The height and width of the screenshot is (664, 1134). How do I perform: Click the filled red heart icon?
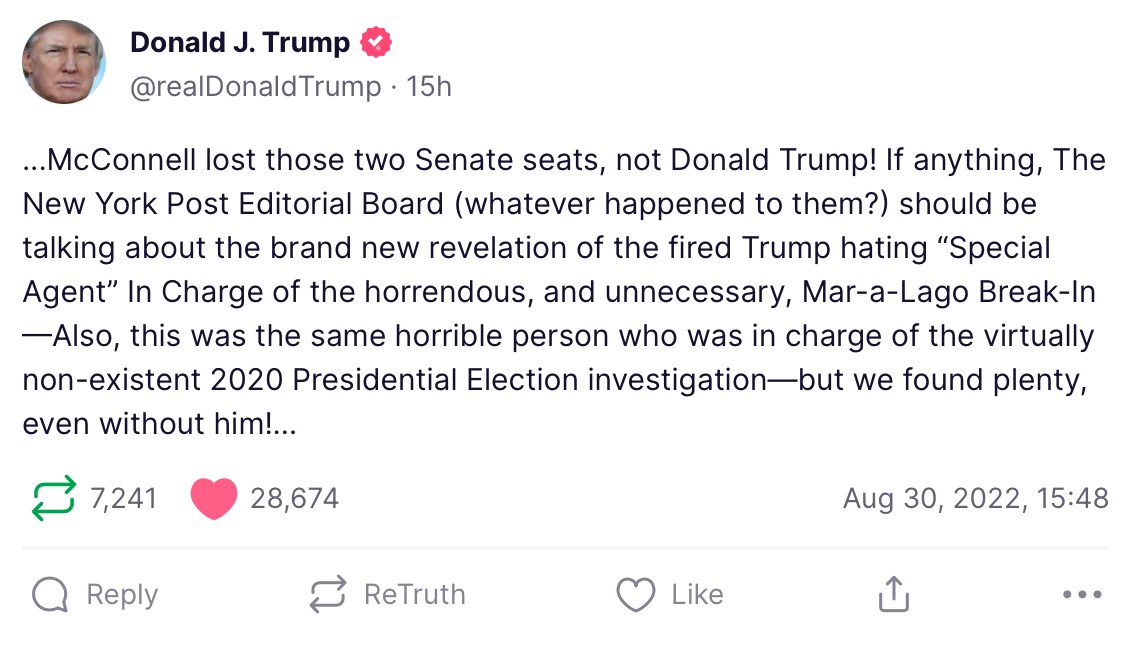coord(213,498)
